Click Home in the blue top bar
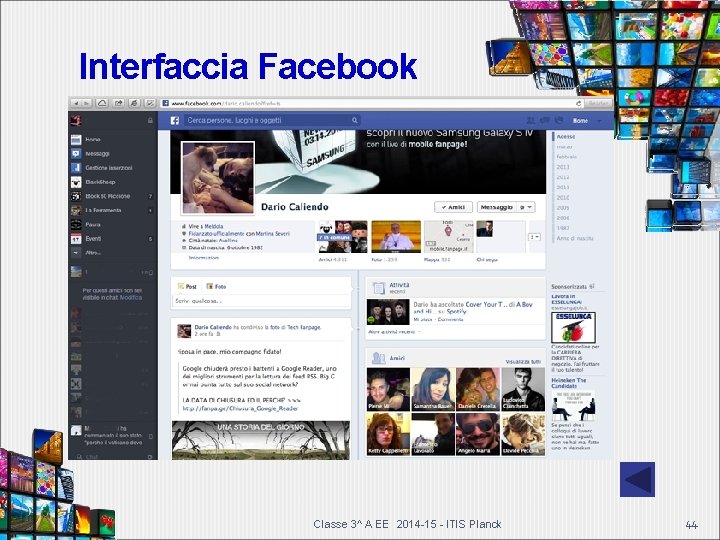The image size is (720, 540). [x=580, y=120]
